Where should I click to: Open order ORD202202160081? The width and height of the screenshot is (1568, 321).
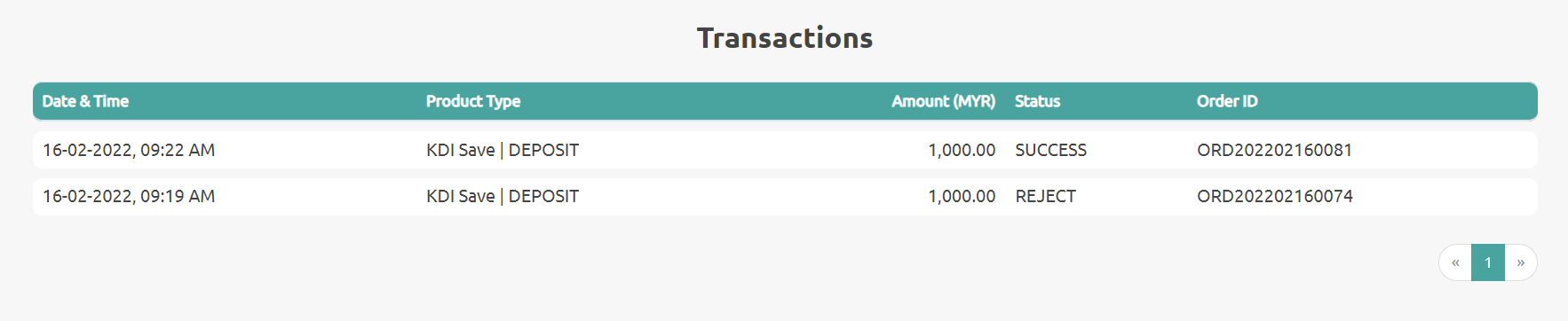[1274, 150]
